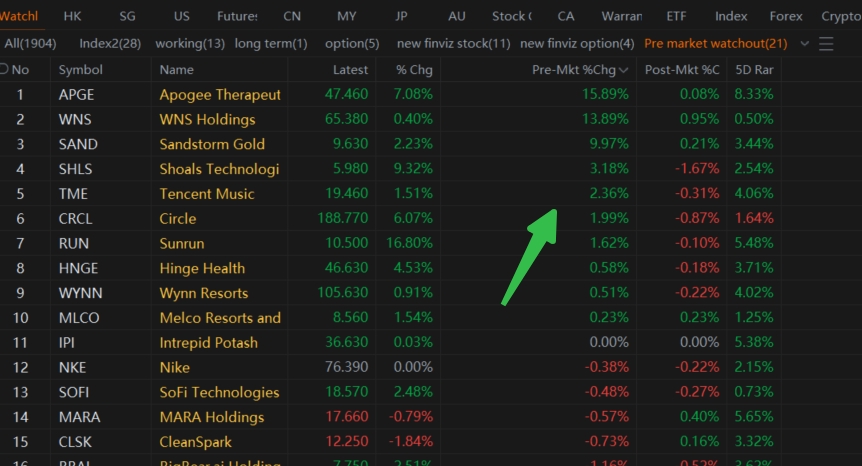Select the new finviz stock(11) group
Viewport: 862px width, 466px height.
click(x=454, y=43)
